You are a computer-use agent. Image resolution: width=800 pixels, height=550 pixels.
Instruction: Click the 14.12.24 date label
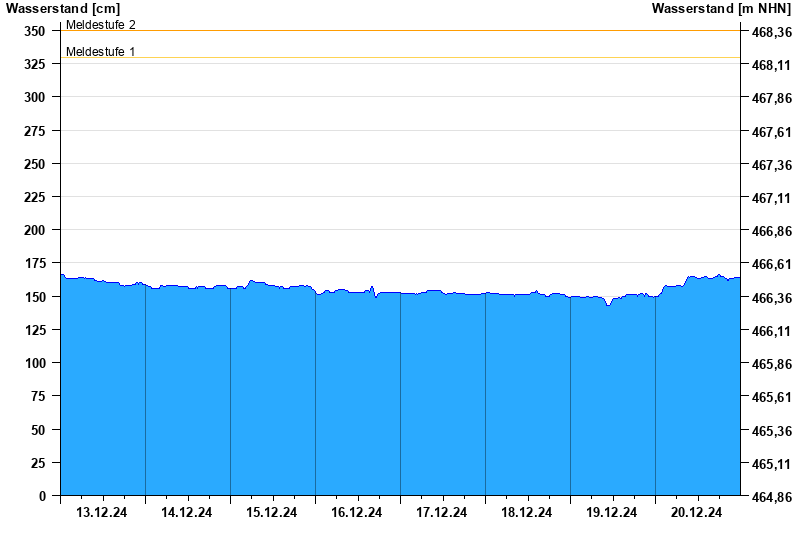click(x=187, y=512)
